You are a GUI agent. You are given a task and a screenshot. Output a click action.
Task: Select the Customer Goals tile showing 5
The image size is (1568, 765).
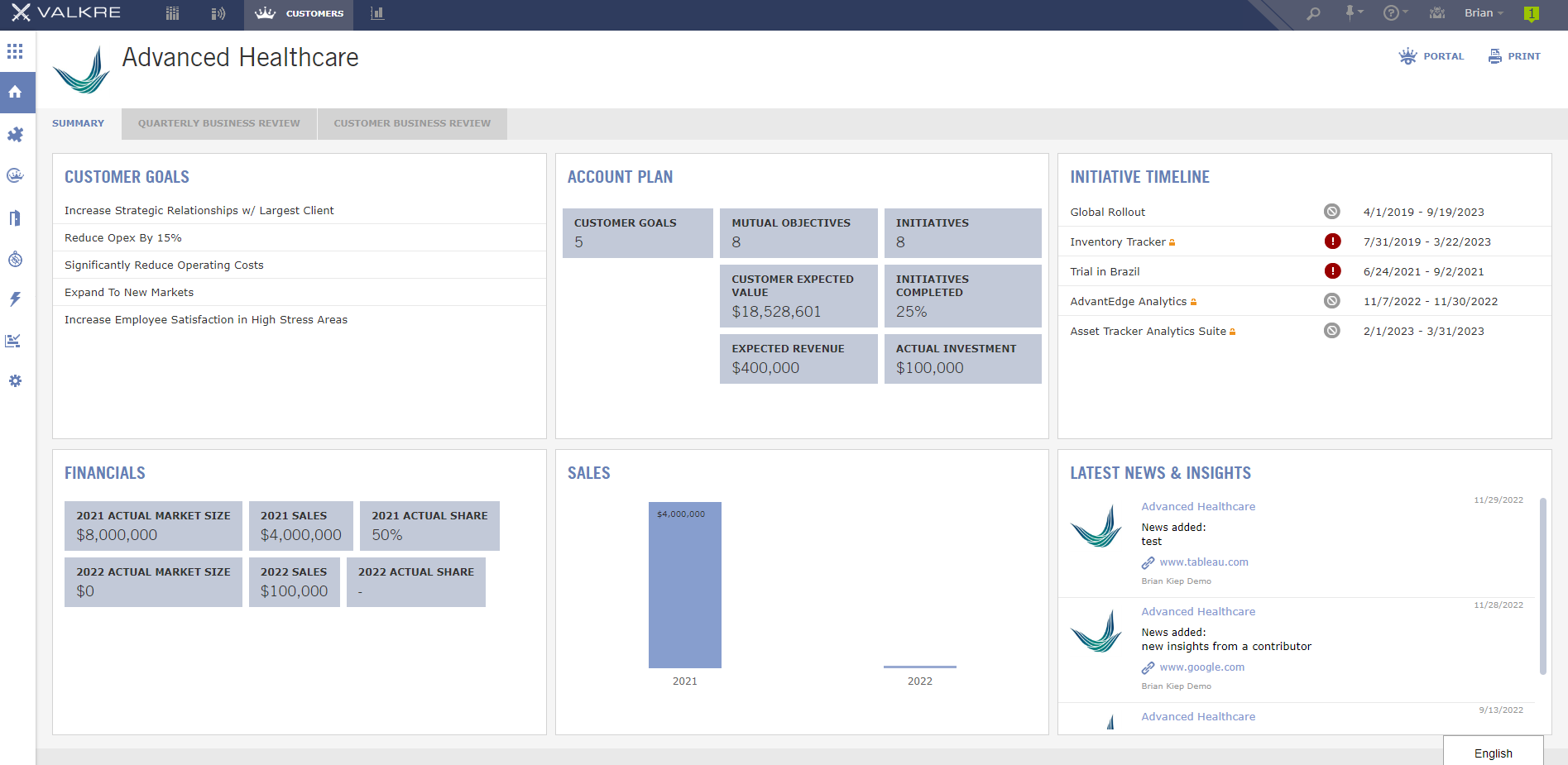click(x=638, y=233)
